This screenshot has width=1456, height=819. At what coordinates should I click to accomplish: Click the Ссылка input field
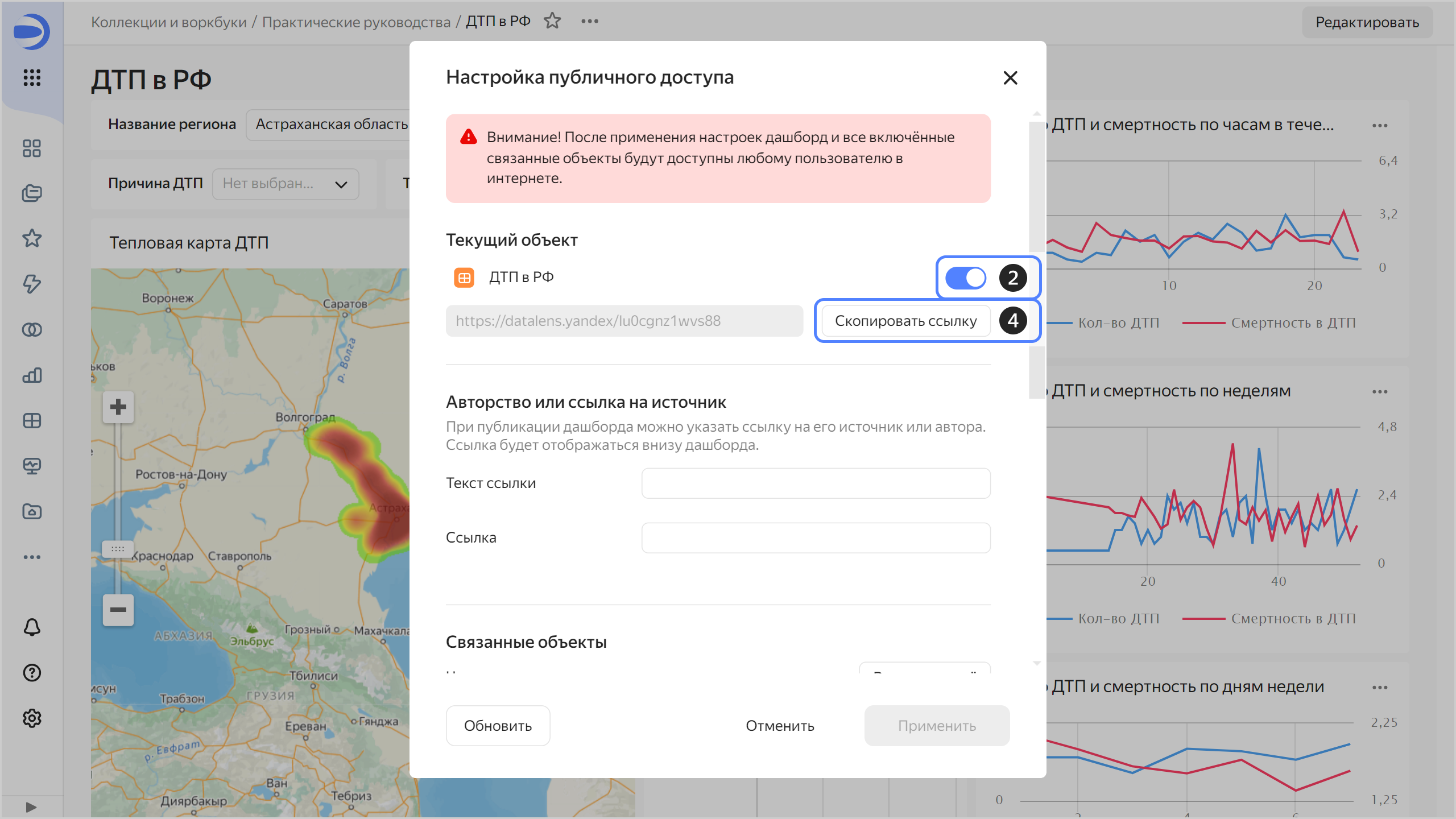816,538
